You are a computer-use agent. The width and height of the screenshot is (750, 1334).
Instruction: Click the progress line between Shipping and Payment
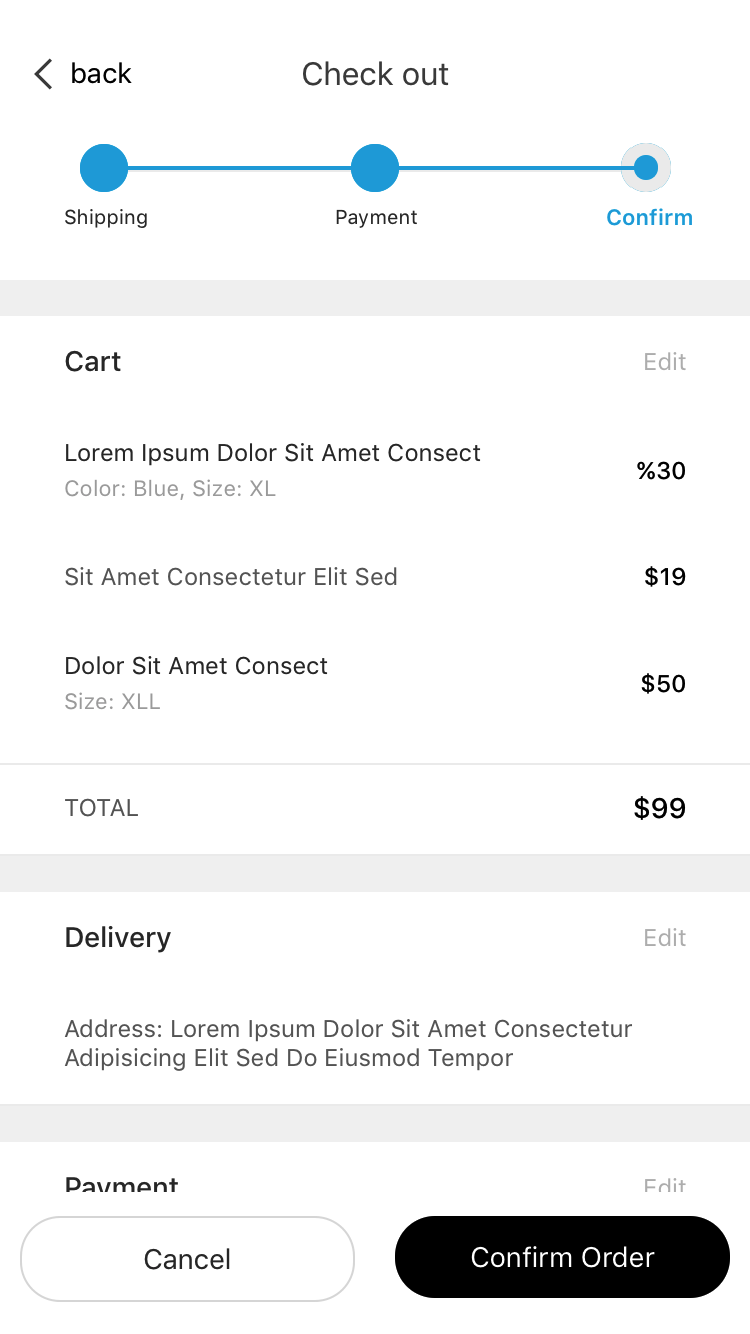pos(240,168)
